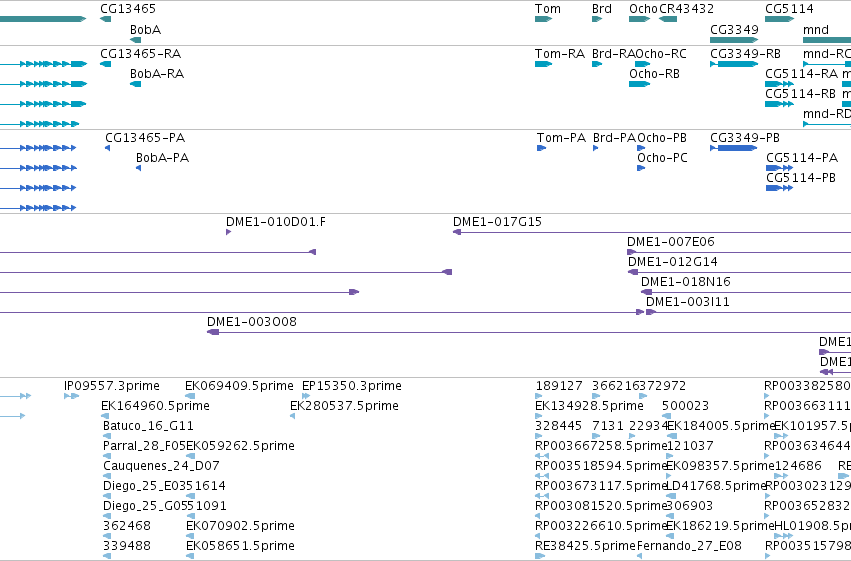Select the CG3349-PB protein label
Viewport: 851px width, 561px height.
click(x=745, y=138)
